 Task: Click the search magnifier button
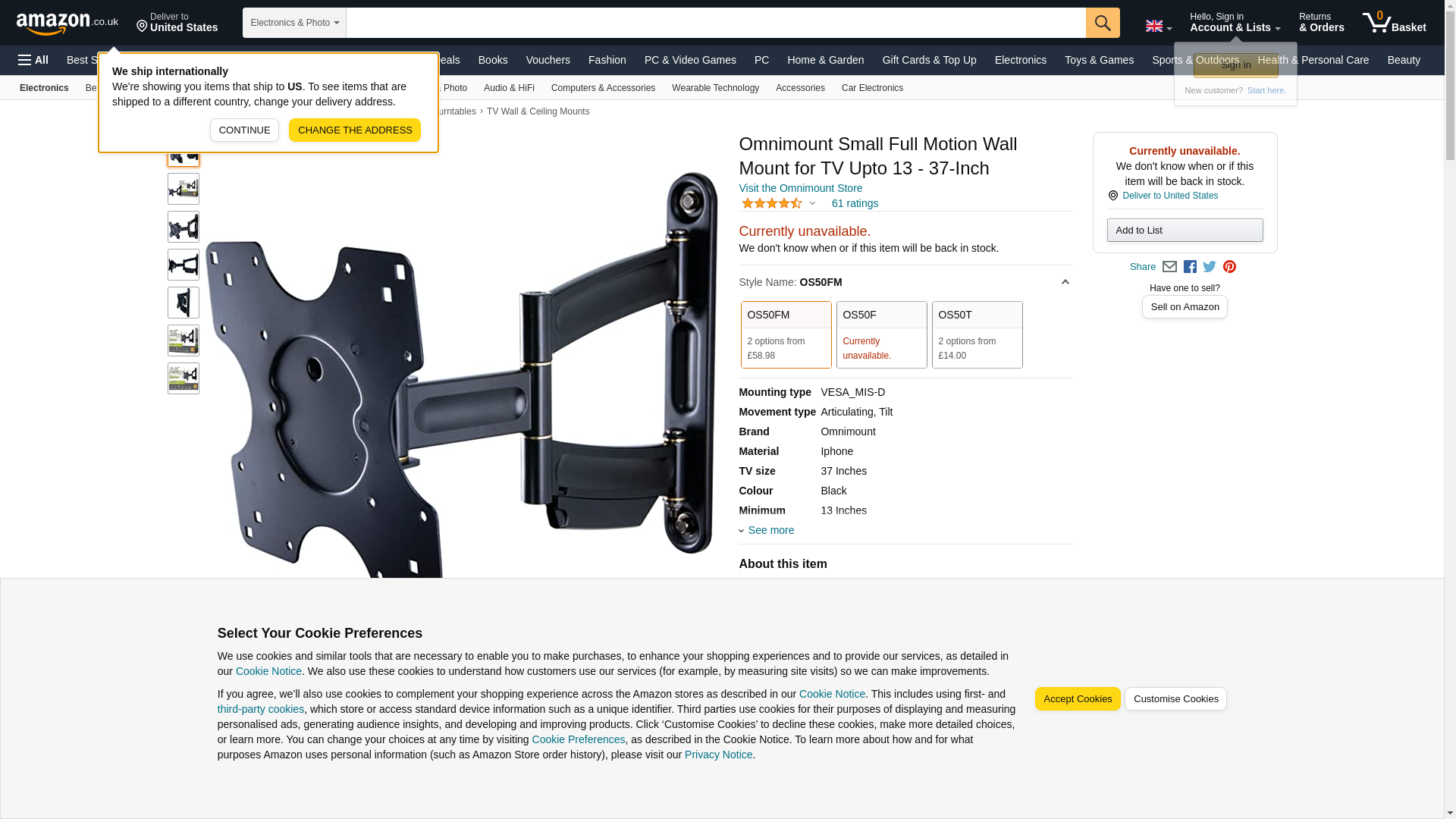point(1103,23)
